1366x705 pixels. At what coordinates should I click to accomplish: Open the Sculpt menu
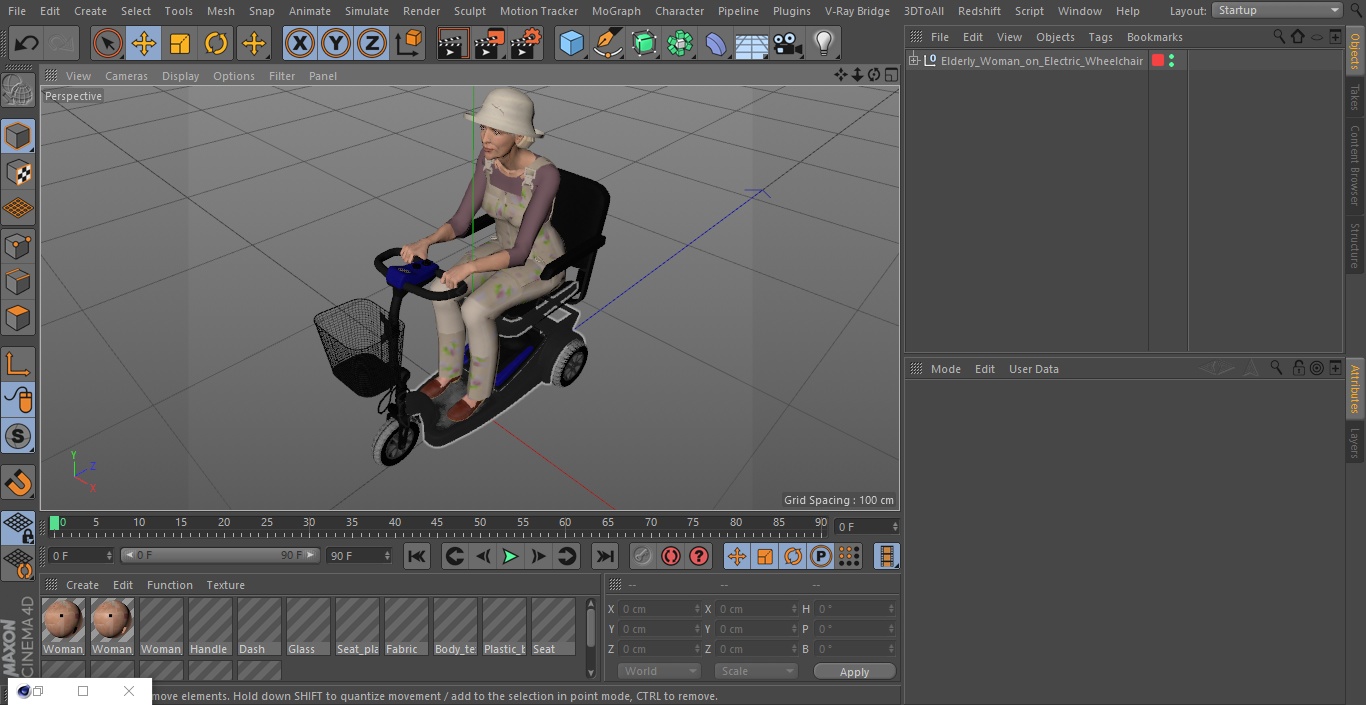pos(469,11)
